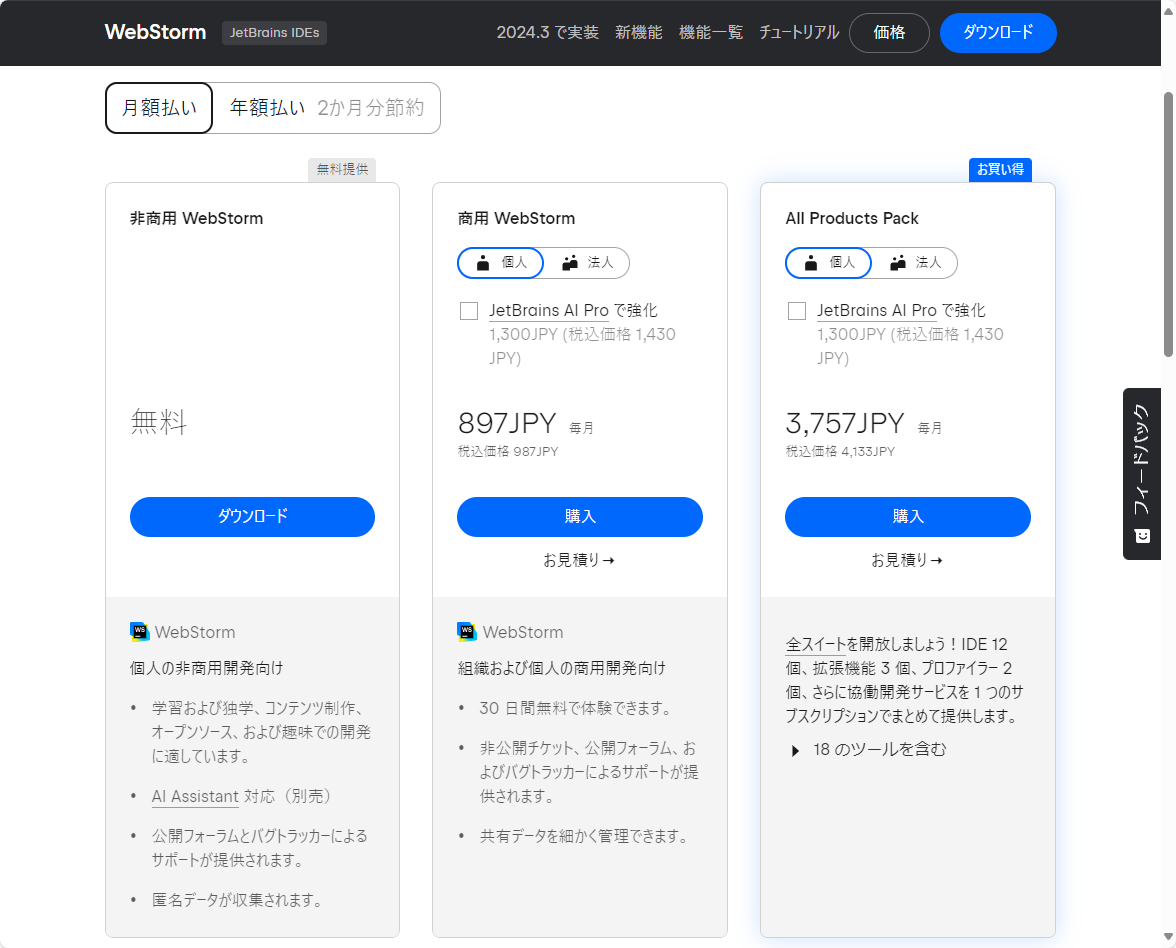
Task: Click the 3,757JPY price text
Action: pos(845,423)
